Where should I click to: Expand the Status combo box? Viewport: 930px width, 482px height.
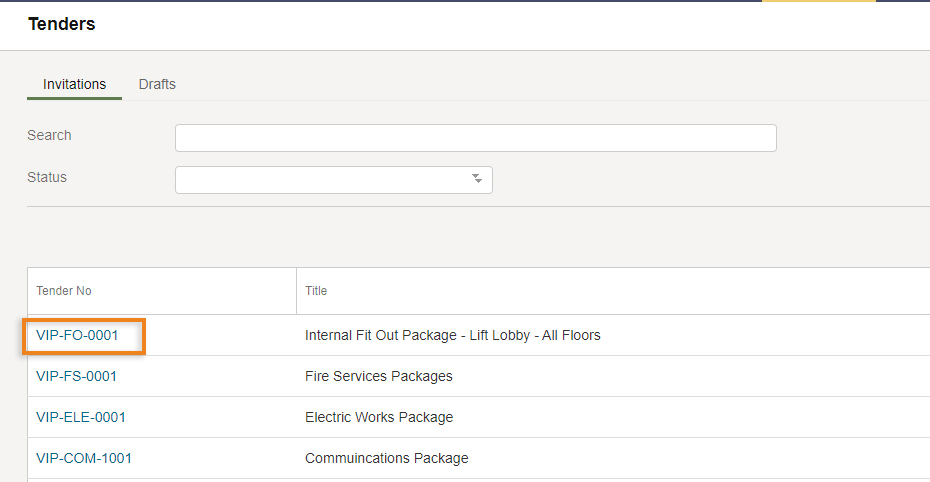pyautogui.click(x=334, y=180)
